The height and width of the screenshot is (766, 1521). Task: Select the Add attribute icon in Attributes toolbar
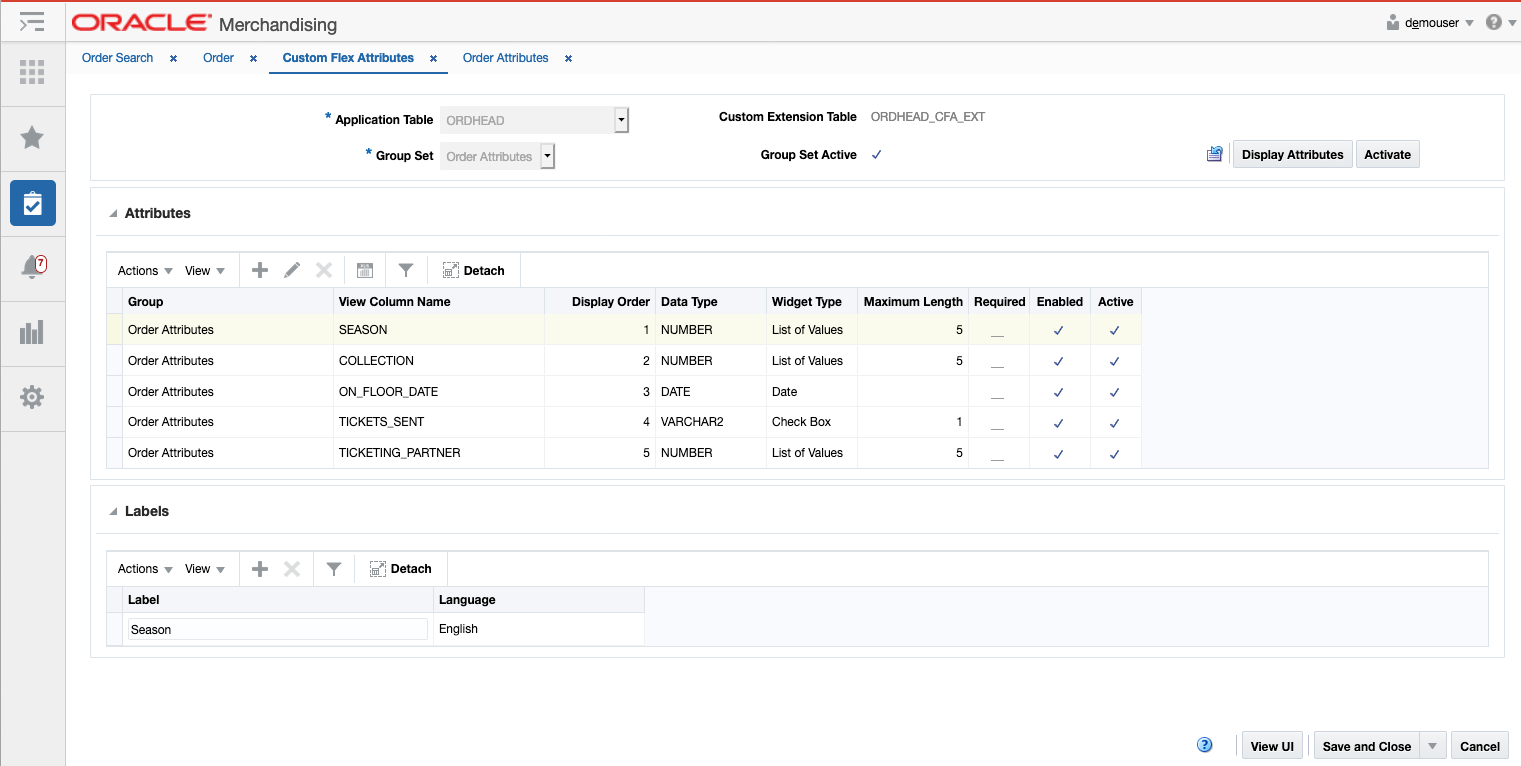click(x=259, y=269)
